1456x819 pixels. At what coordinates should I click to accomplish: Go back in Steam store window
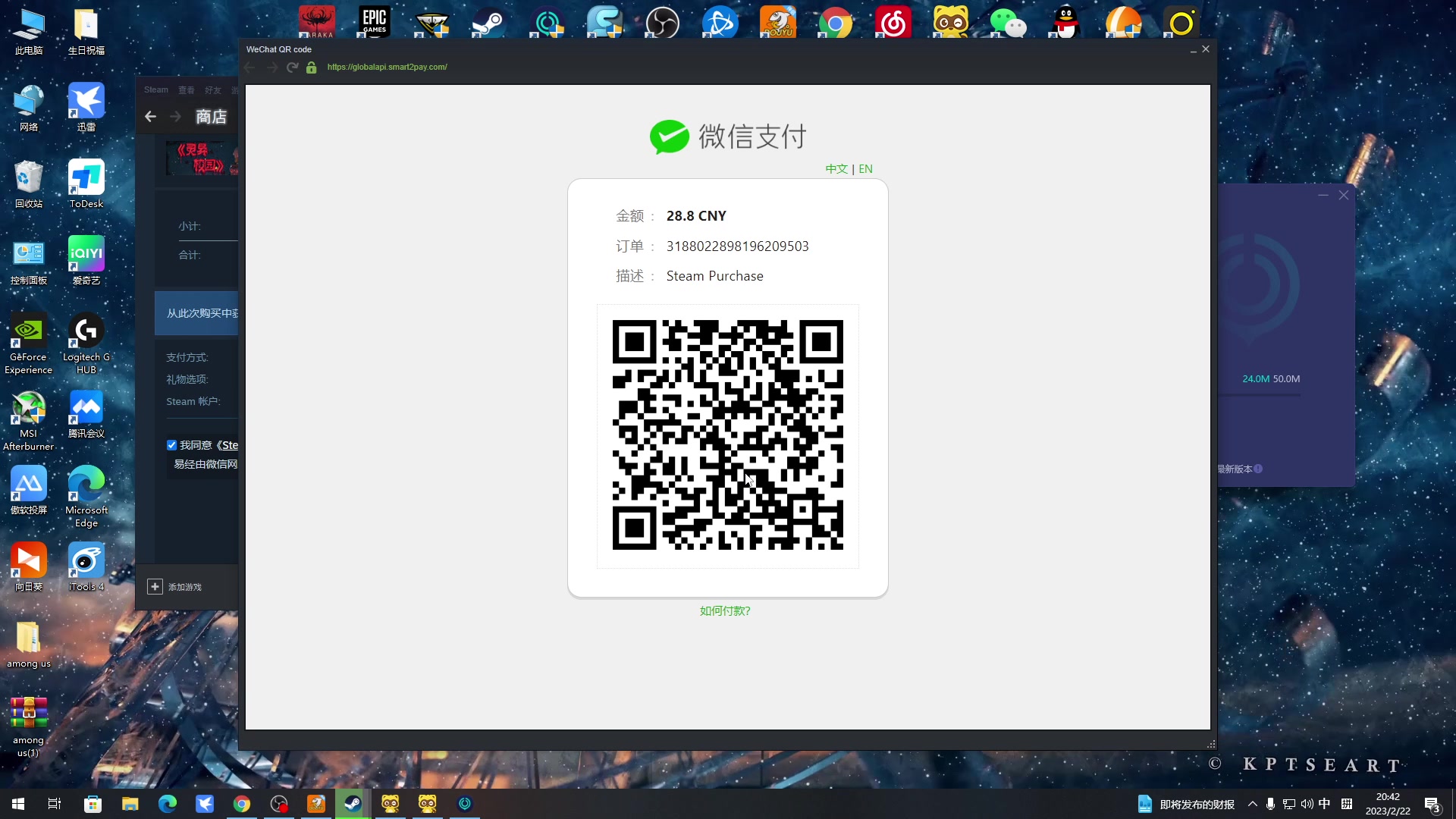pos(150,117)
